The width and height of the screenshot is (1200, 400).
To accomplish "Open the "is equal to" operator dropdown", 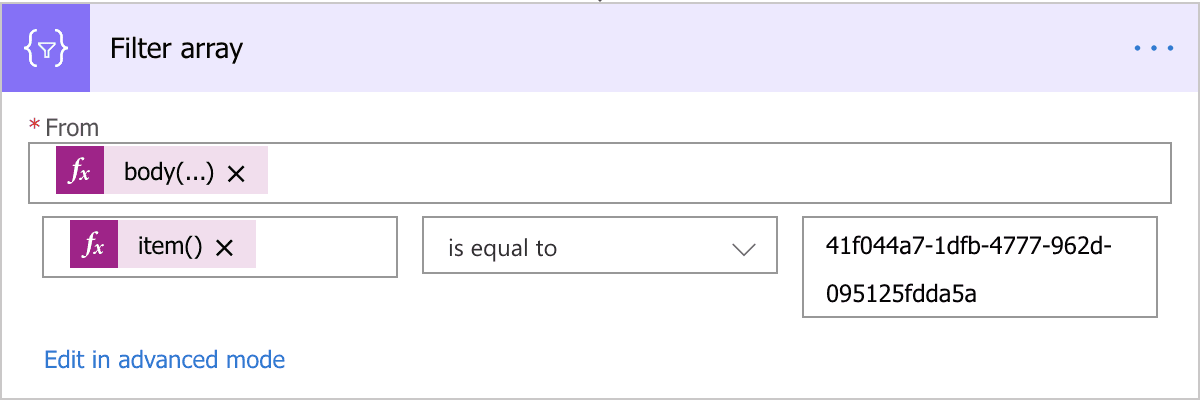I will [x=599, y=247].
